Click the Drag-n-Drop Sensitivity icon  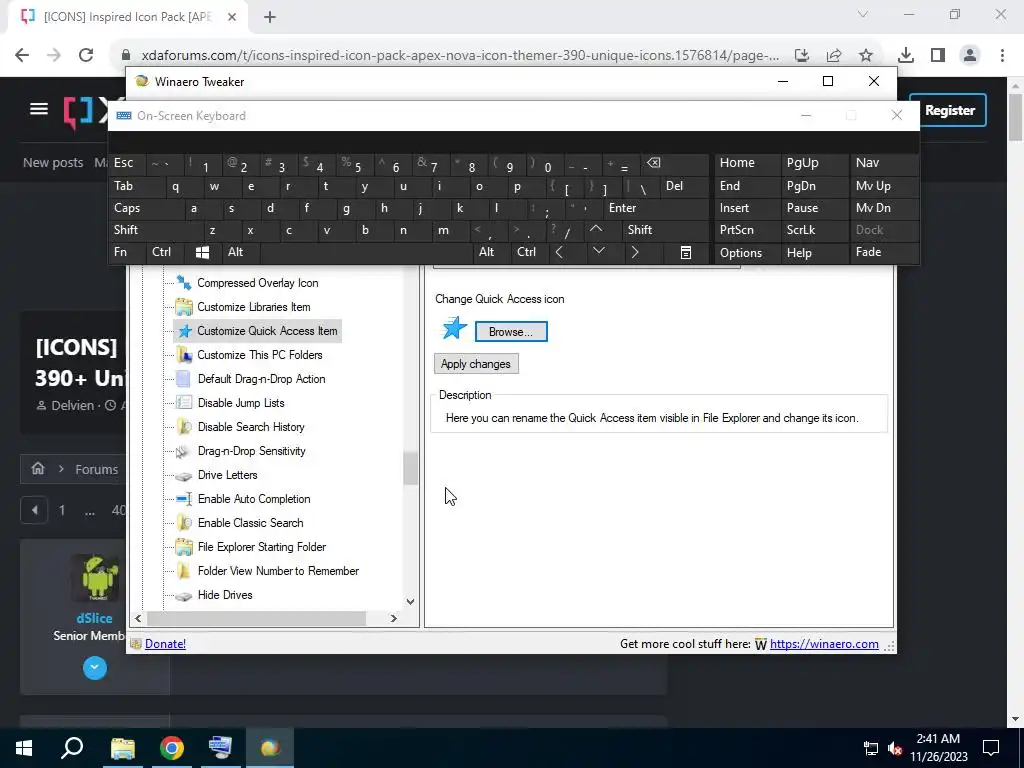183,451
